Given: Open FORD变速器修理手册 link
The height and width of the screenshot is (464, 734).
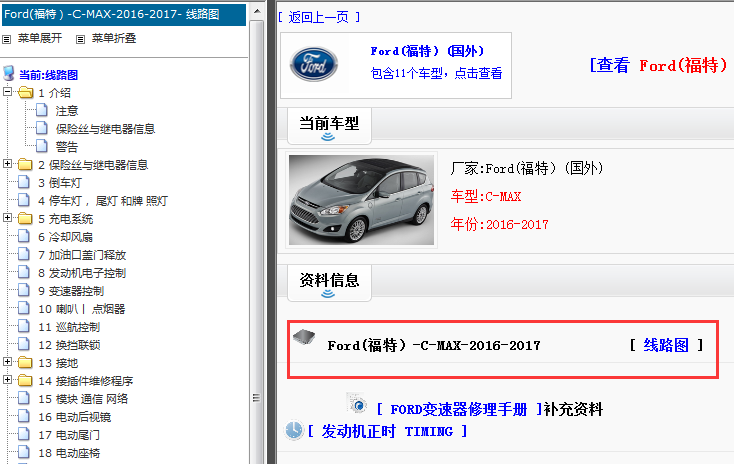Looking at the screenshot, I should click(459, 409).
